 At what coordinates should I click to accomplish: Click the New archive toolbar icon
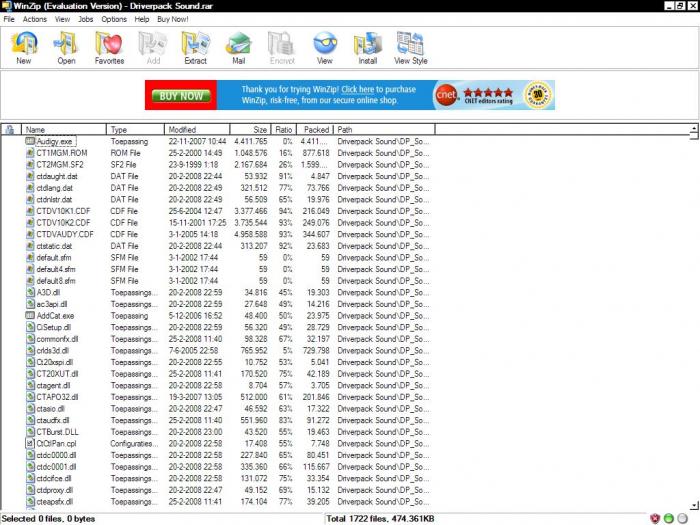pyautogui.click(x=24, y=48)
